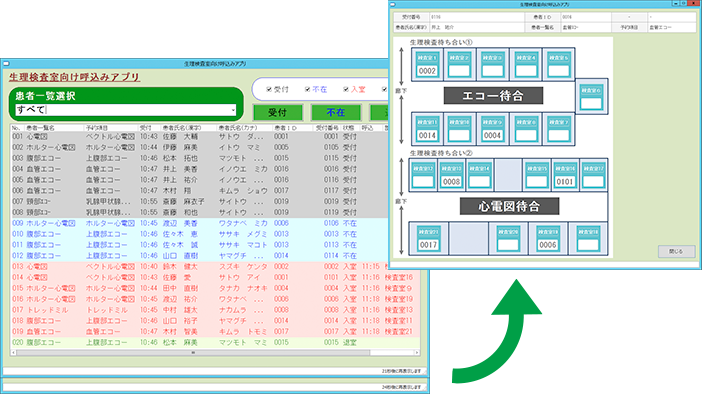Choose examination room 19 tile showing 0006
The height and width of the screenshot is (394, 702).
(x=548, y=239)
